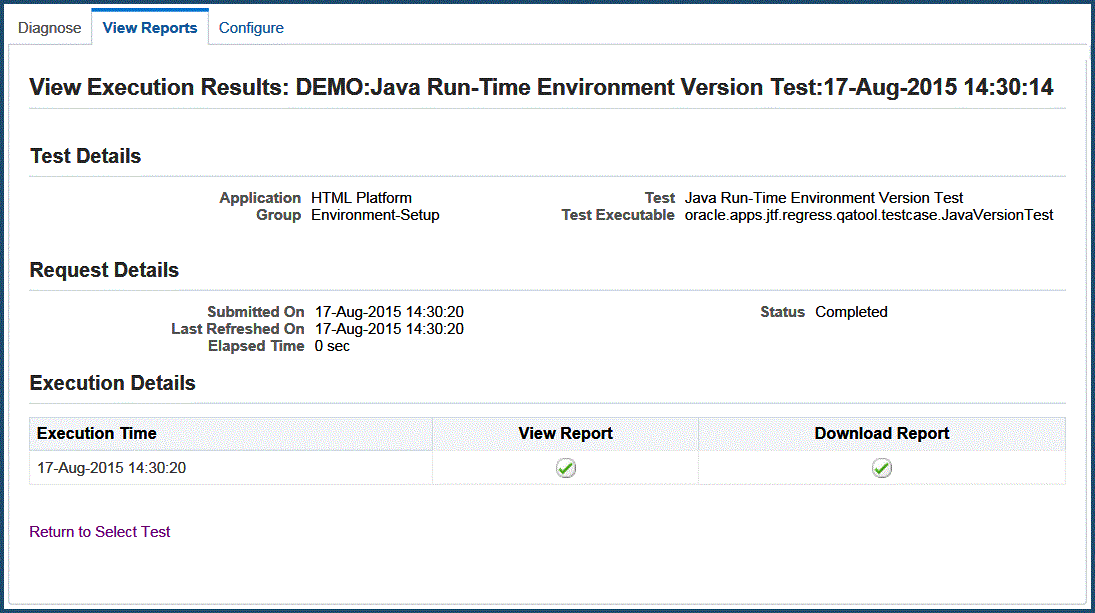Click the Completed status value
Image resolution: width=1095 pixels, height=613 pixels.
point(851,312)
